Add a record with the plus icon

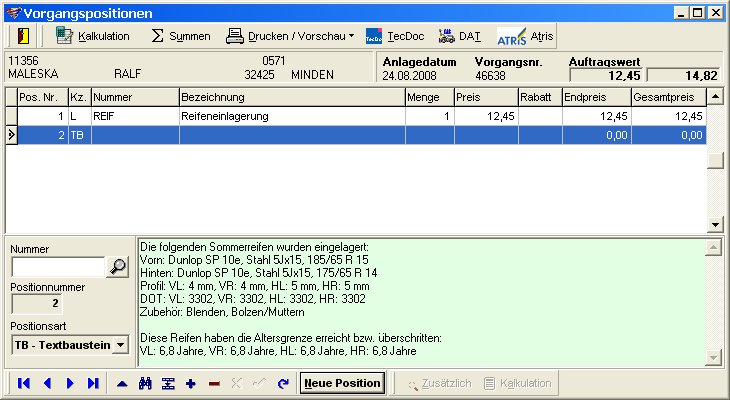190,383
